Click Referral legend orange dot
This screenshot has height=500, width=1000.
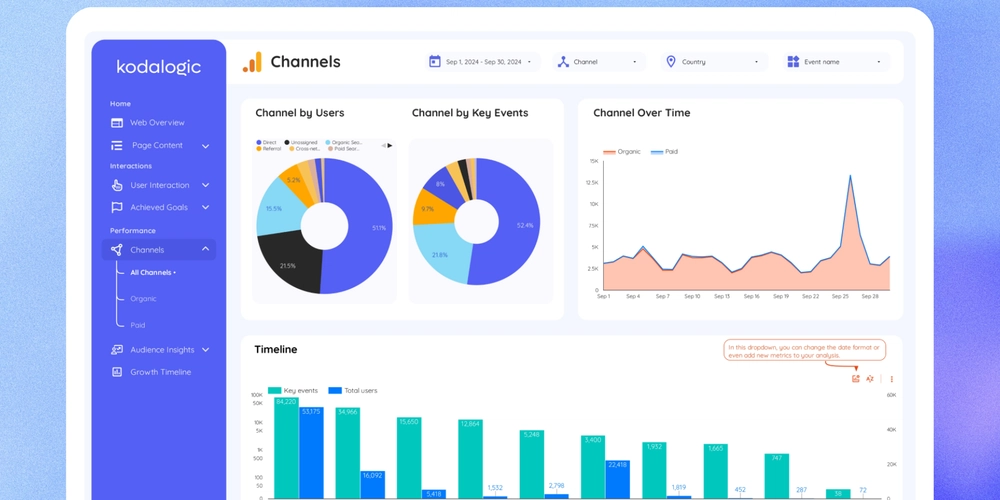[x=258, y=149]
